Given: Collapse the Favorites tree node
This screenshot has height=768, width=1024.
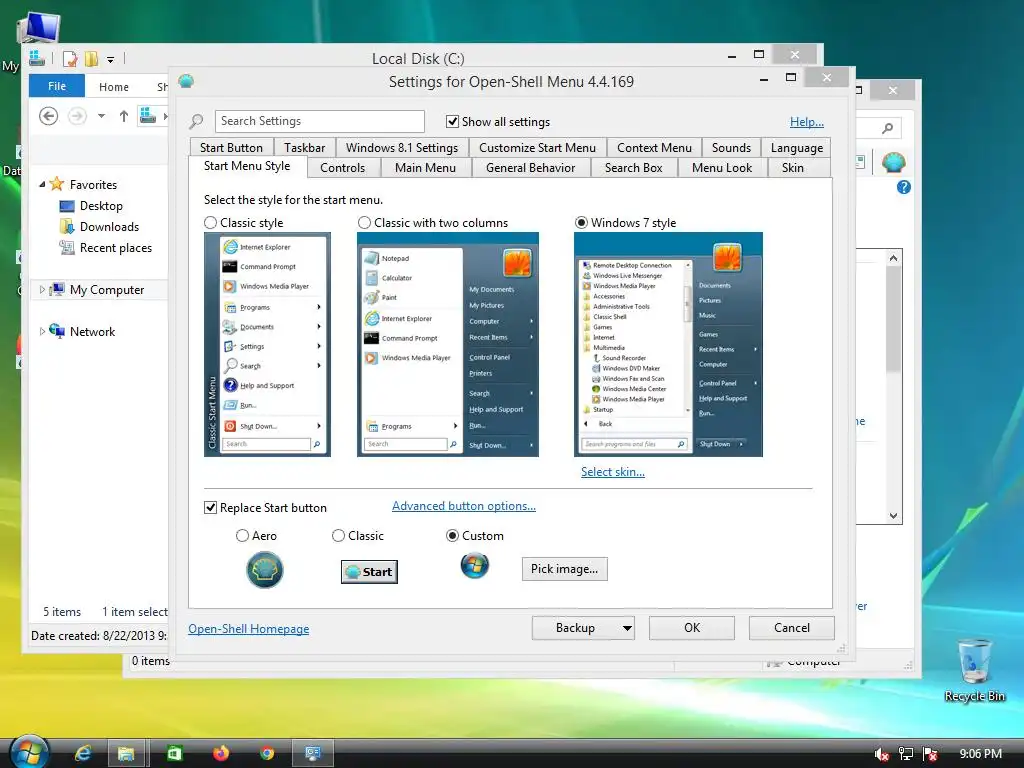Looking at the screenshot, I should point(42,185).
